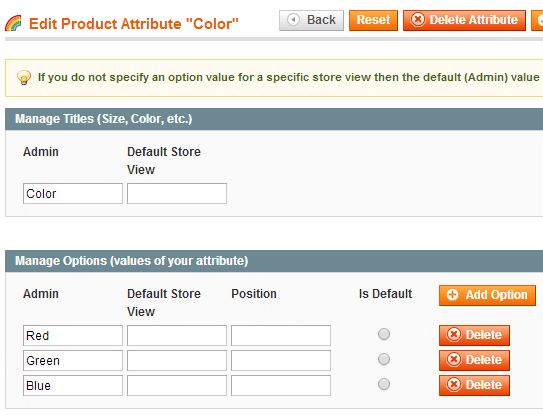The image size is (543, 419).
Task: Click the Back arrow icon
Action: click(x=293, y=20)
